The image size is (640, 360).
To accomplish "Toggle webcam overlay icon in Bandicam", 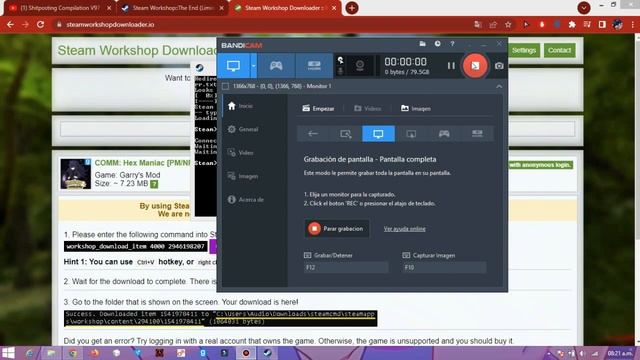I will coord(360,65).
